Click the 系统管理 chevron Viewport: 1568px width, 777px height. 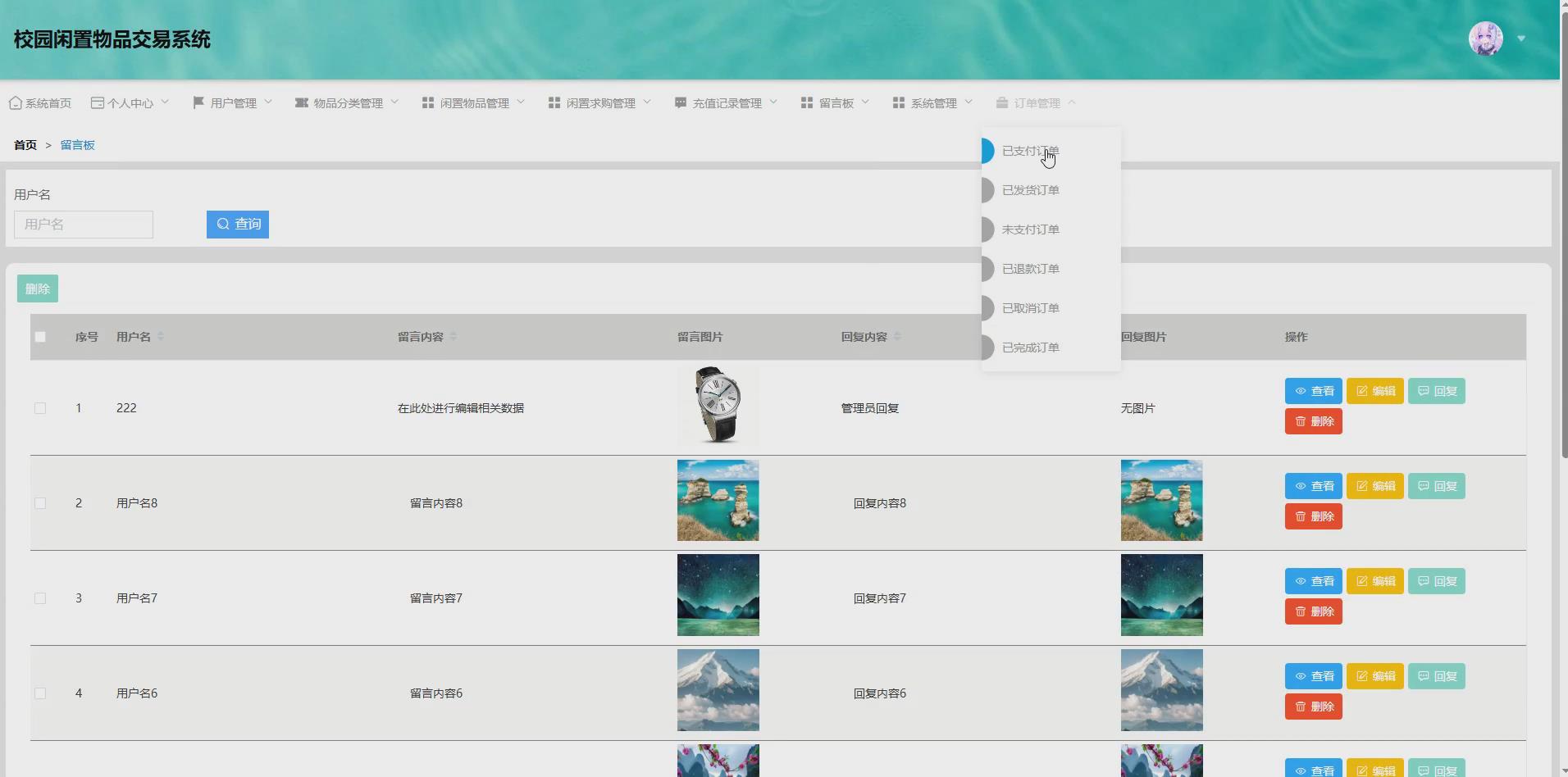(x=969, y=102)
